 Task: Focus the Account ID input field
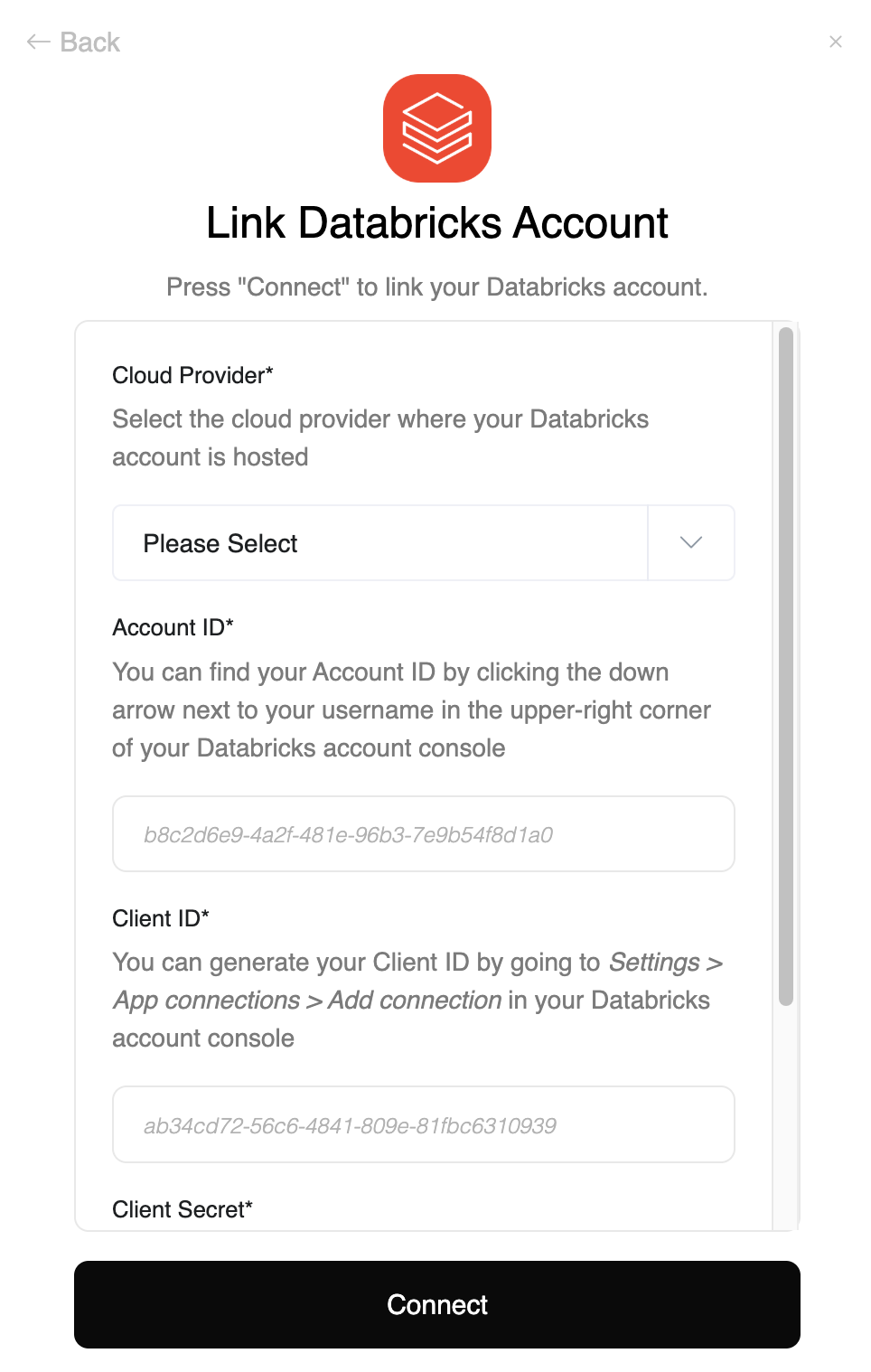point(423,833)
